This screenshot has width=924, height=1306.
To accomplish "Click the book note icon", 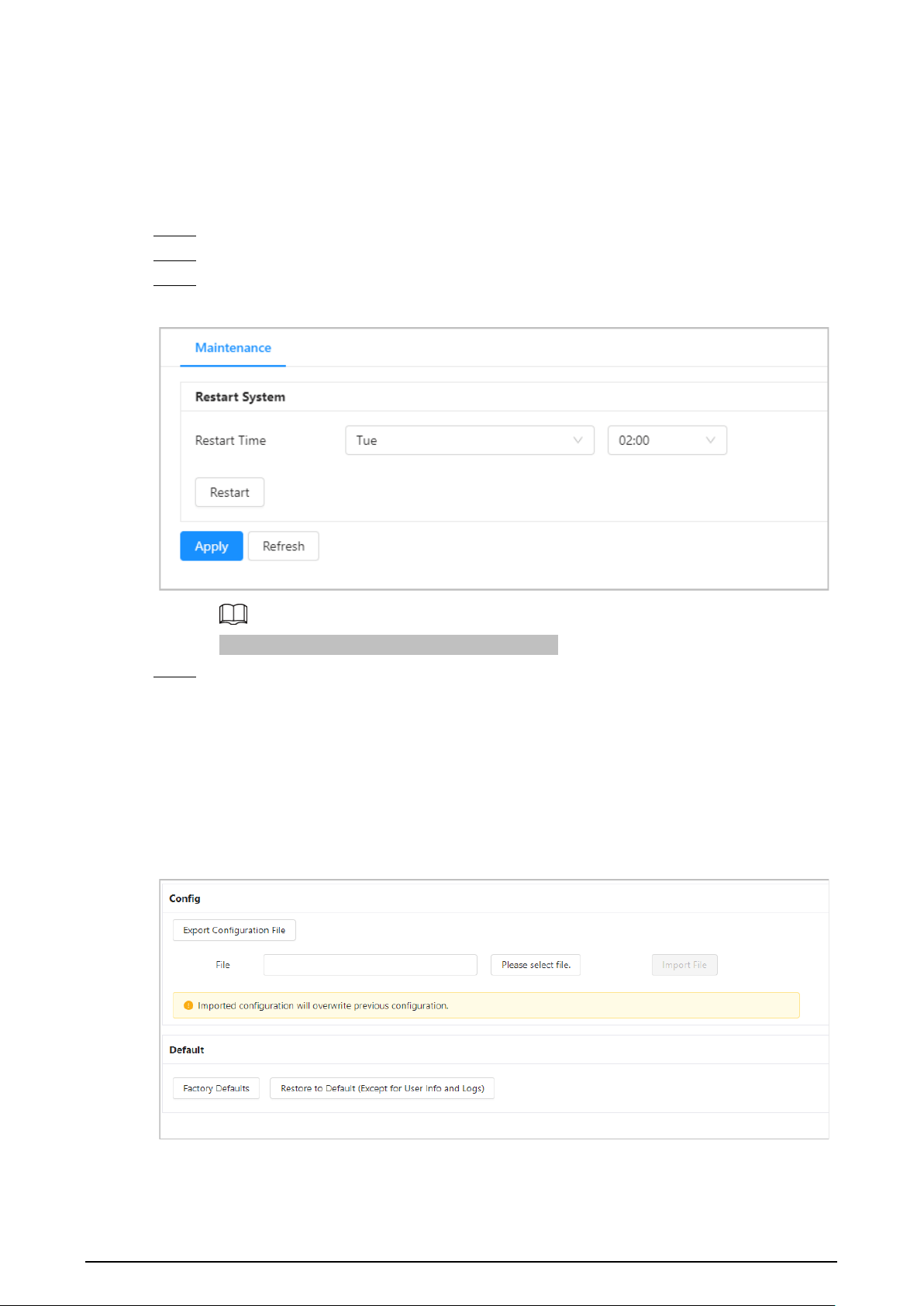I will click(233, 615).
